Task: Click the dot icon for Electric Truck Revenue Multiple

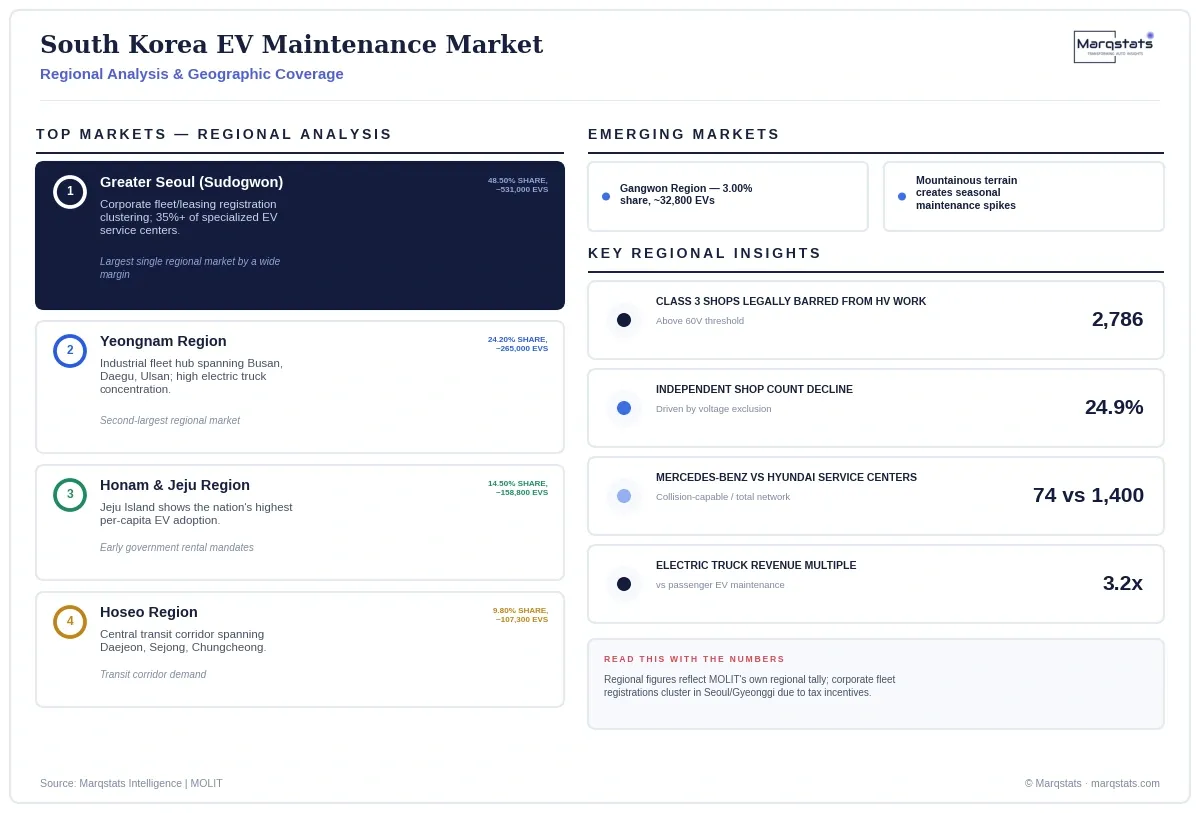Action: point(624,584)
